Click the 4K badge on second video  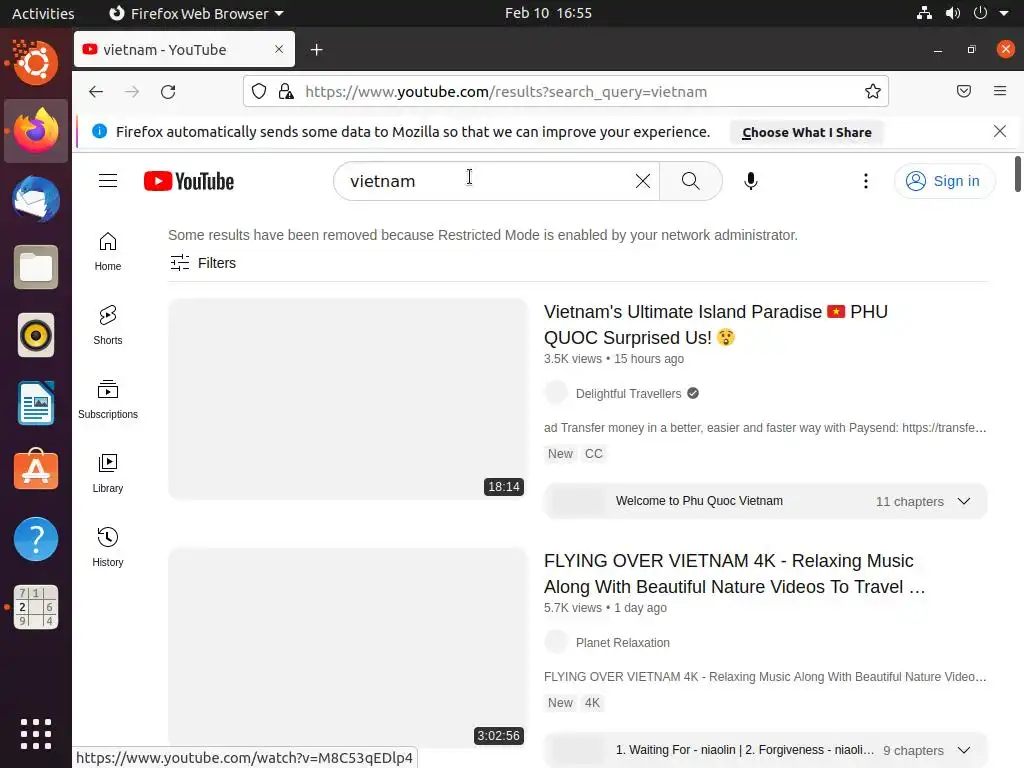(x=592, y=703)
